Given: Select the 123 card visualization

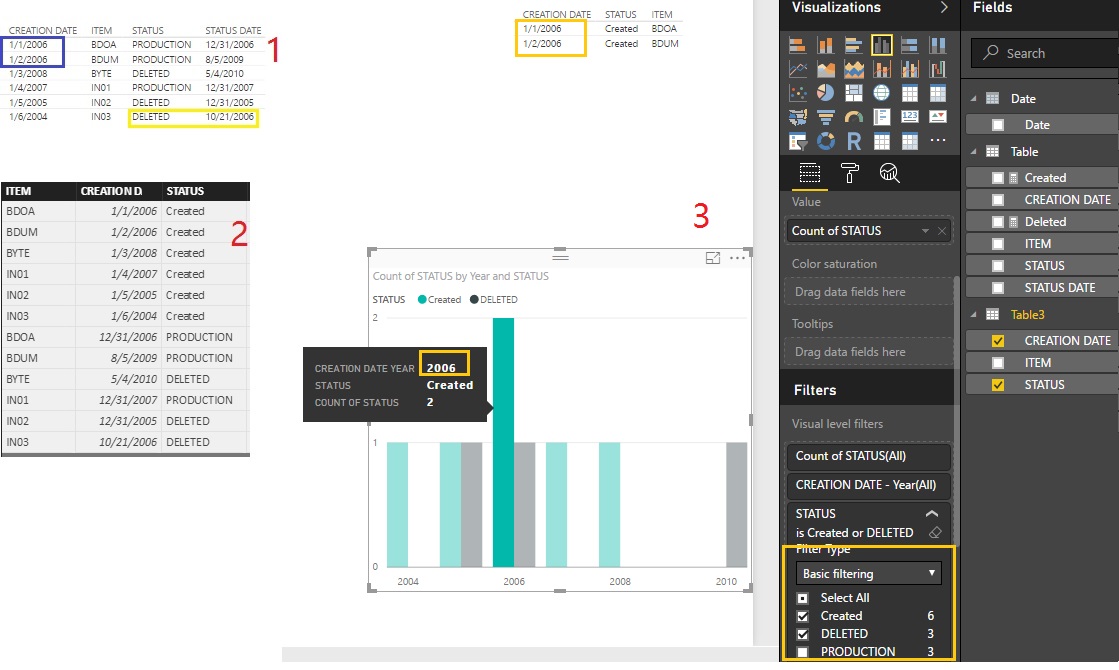Looking at the screenshot, I should point(909,117).
